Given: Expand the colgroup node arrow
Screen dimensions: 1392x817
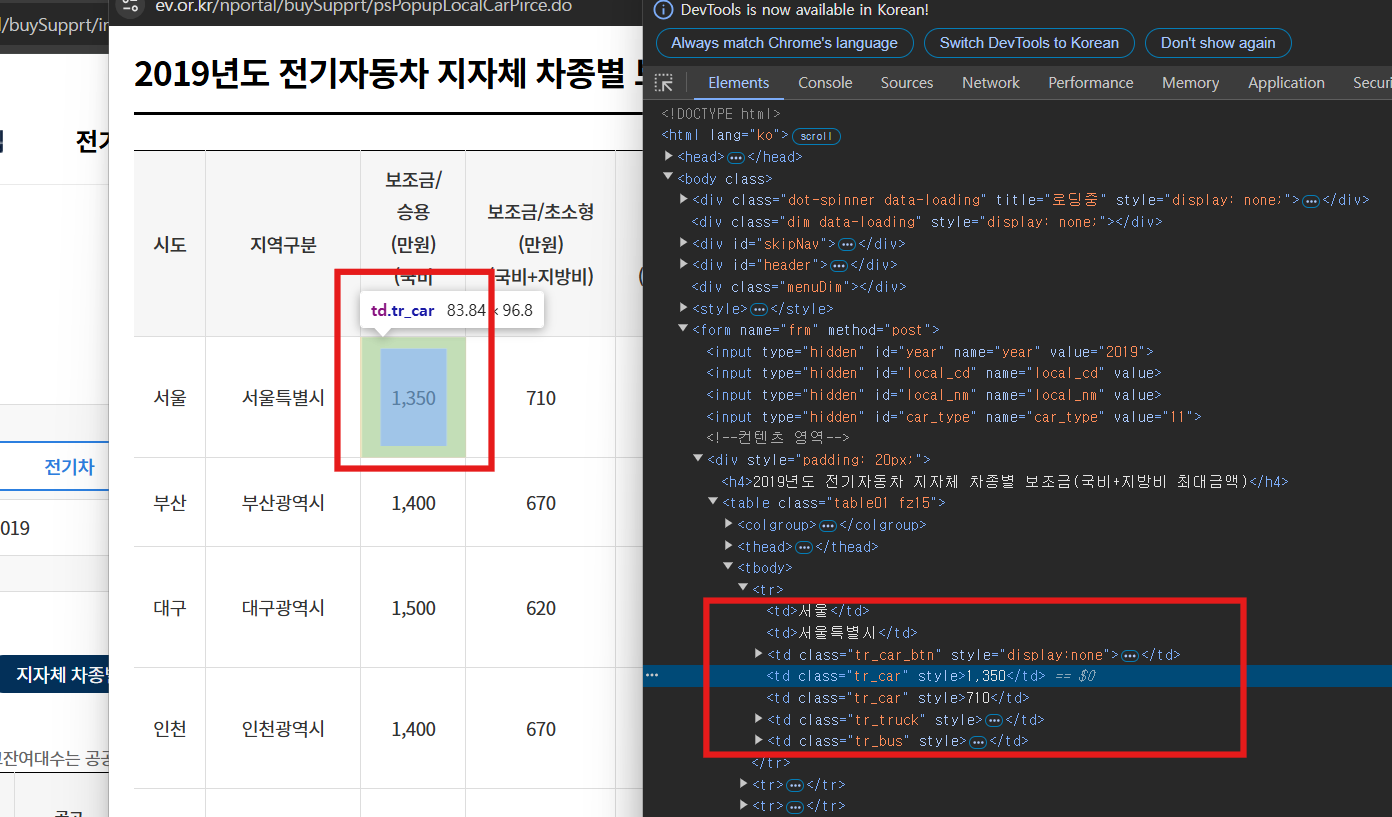Looking at the screenshot, I should click(729, 524).
